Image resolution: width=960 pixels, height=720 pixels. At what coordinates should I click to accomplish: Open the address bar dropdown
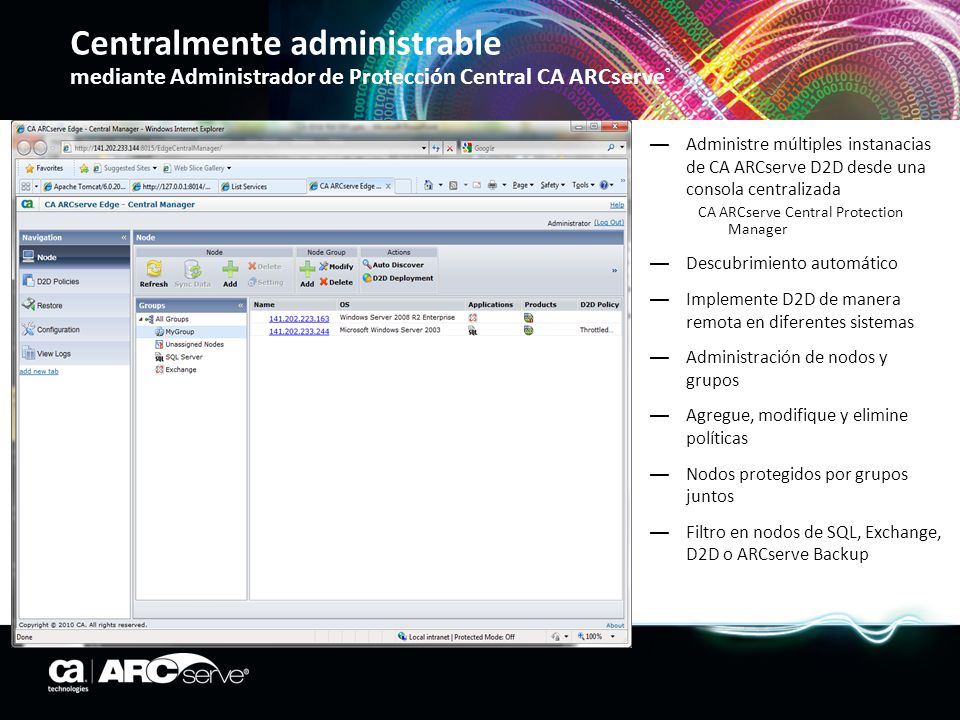pos(424,148)
